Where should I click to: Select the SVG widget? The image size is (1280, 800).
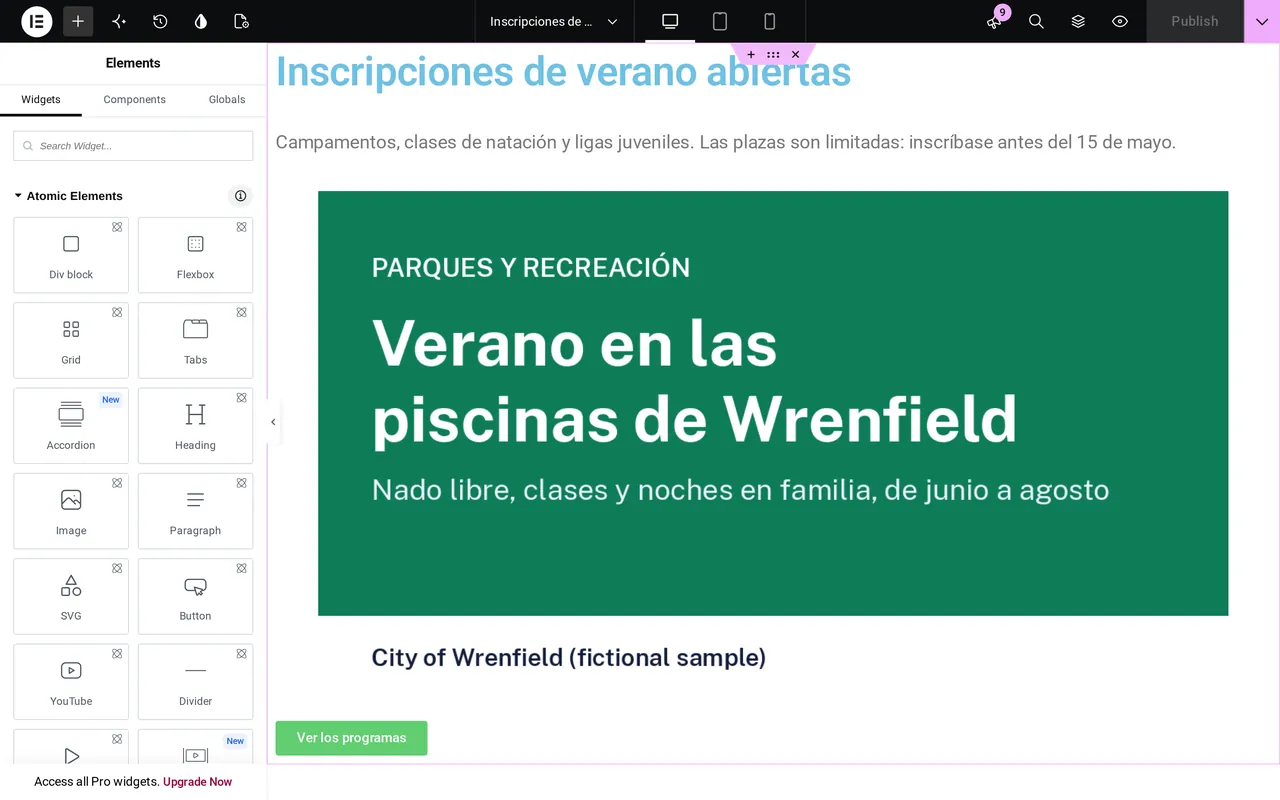click(x=71, y=596)
